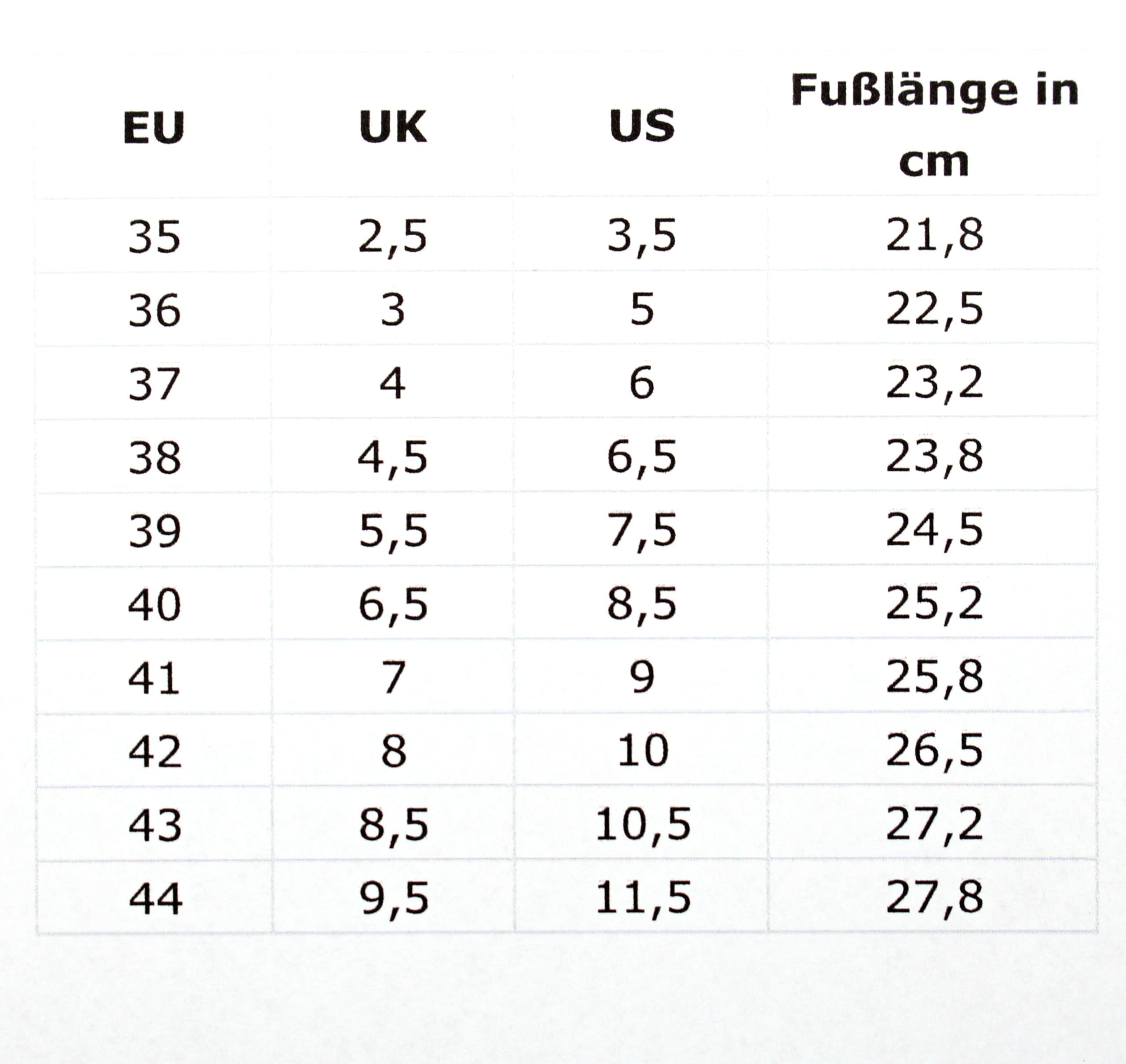This screenshot has height=1064, width=1126.
Task: Click the UK size 2,5 cell
Action: (392, 237)
